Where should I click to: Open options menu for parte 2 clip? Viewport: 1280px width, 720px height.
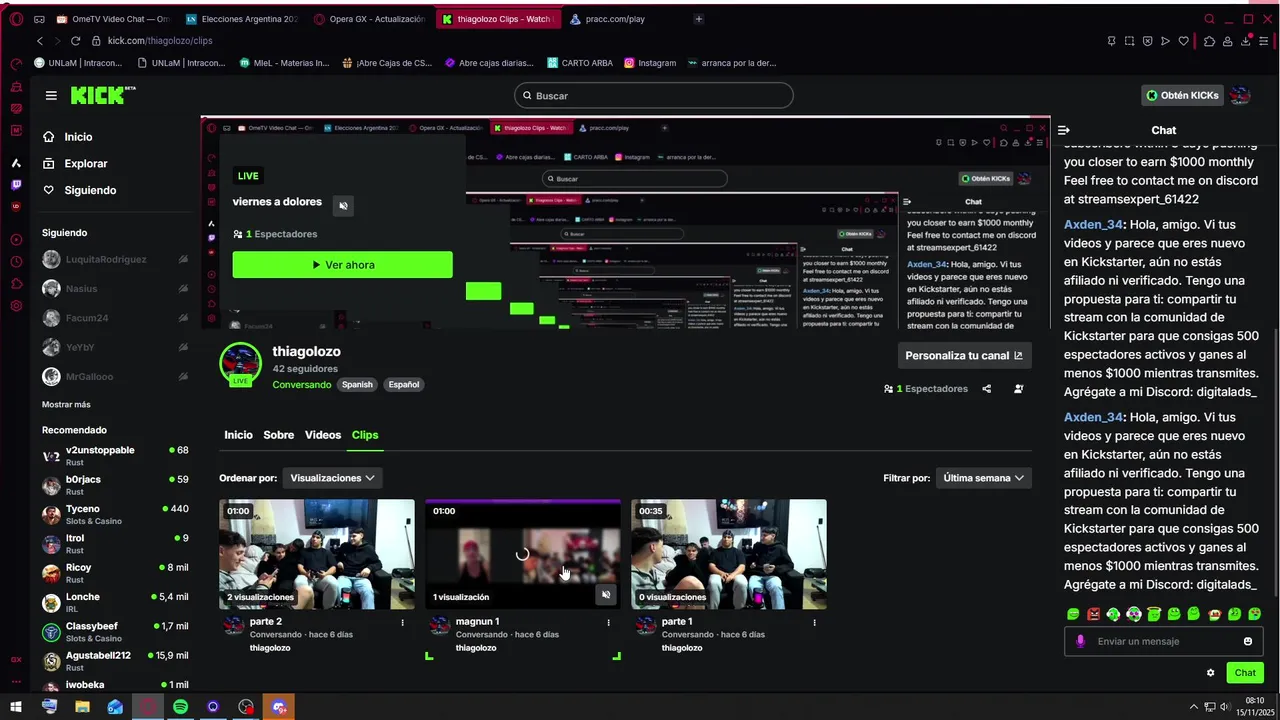(403, 622)
